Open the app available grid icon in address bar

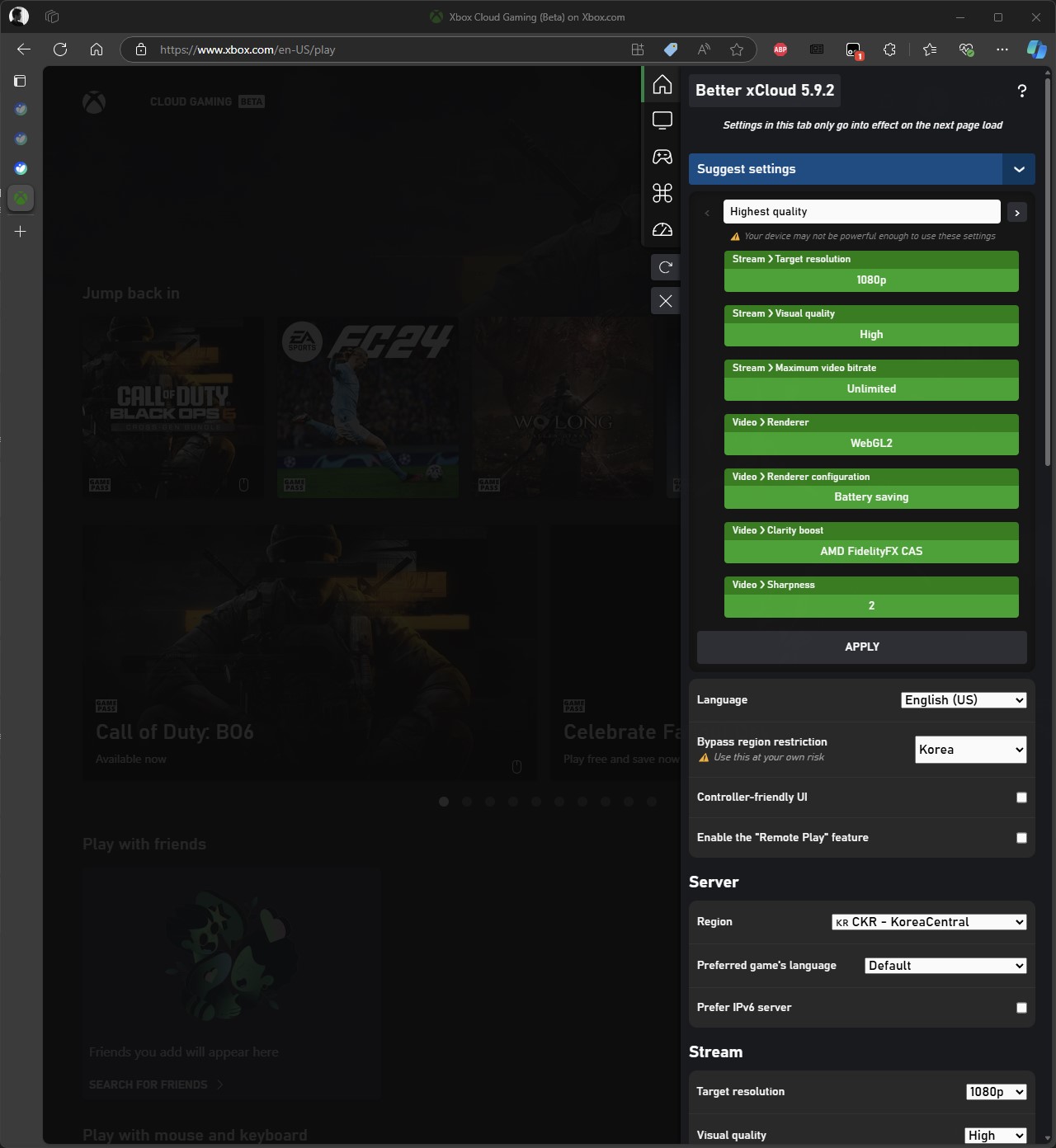pyautogui.click(x=638, y=49)
